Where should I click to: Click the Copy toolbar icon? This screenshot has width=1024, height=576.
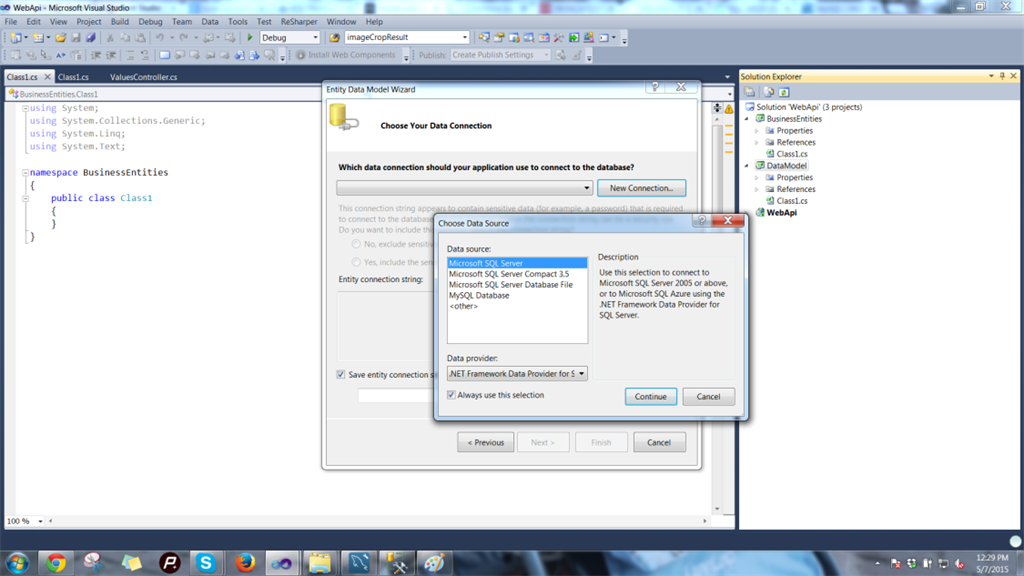(x=125, y=38)
